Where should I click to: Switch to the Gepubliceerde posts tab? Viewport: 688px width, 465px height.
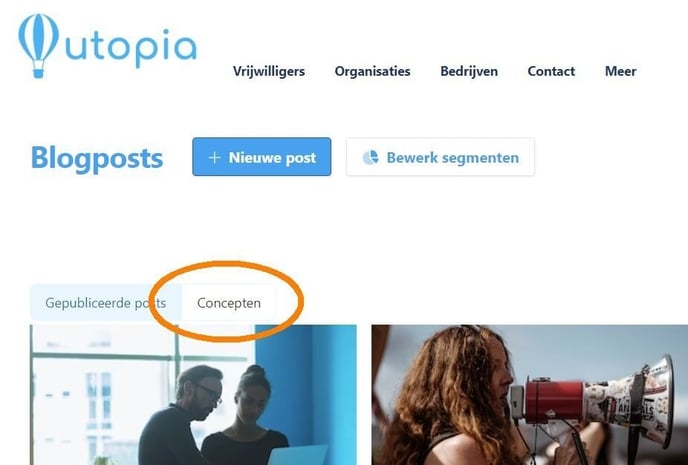coord(106,303)
